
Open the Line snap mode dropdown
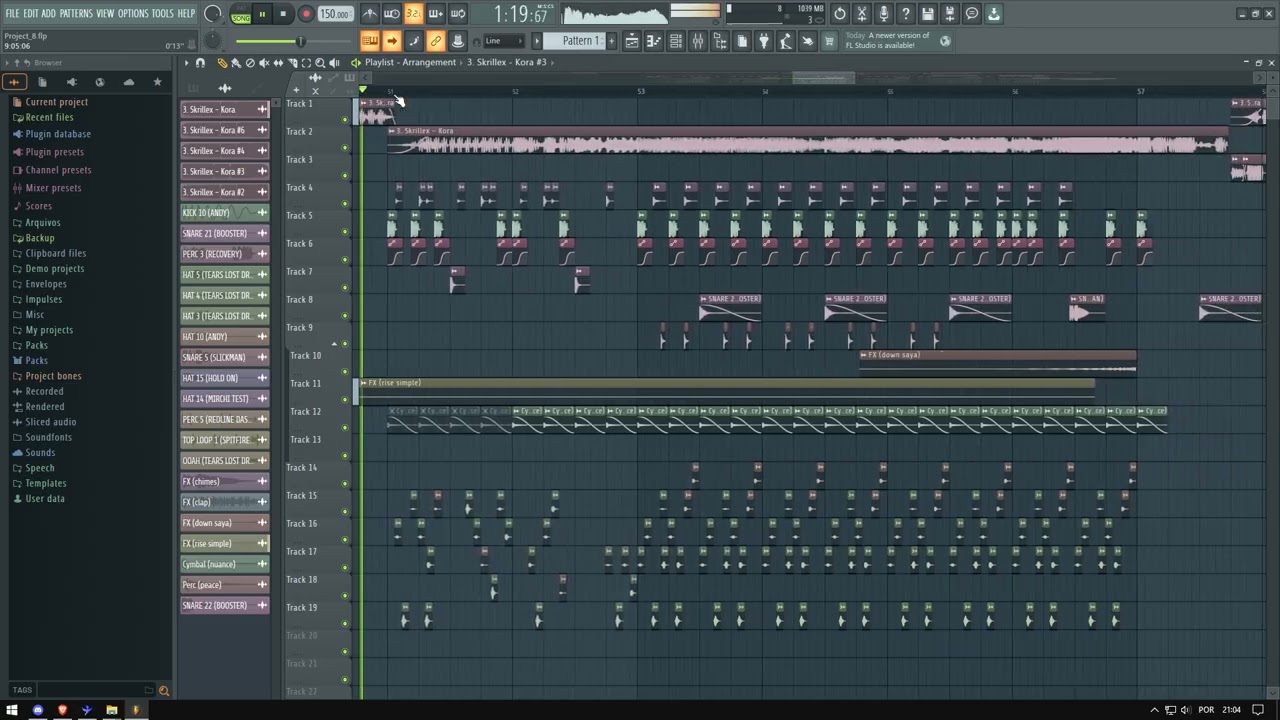coord(504,41)
